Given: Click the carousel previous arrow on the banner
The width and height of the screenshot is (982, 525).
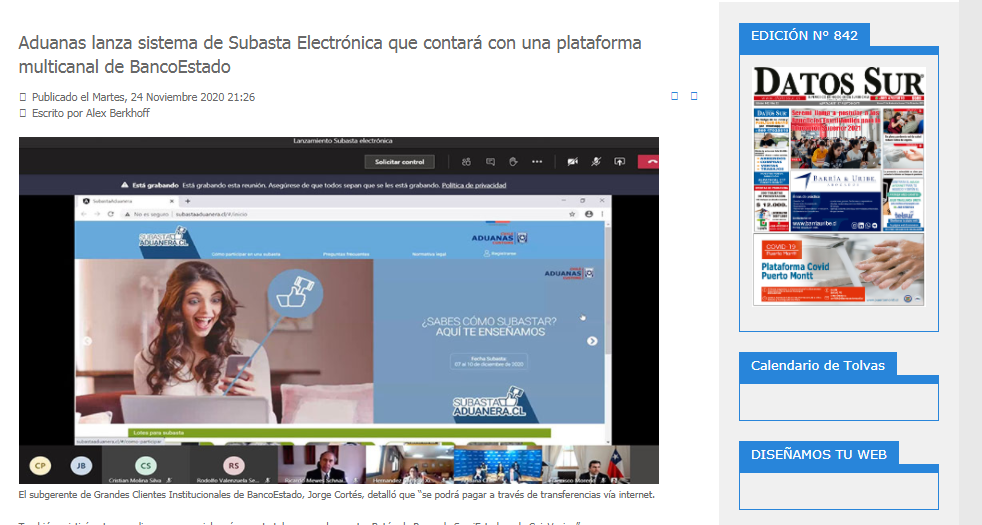Looking at the screenshot, I should point(88,341).
